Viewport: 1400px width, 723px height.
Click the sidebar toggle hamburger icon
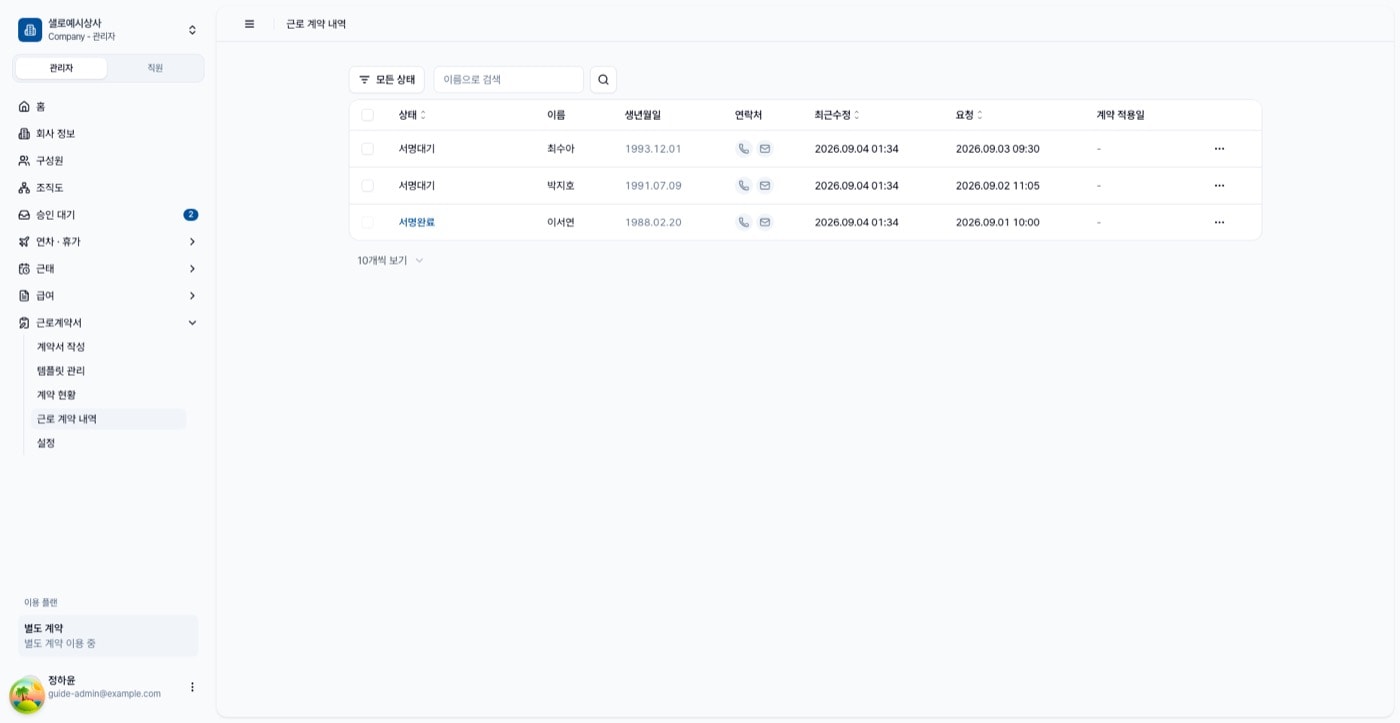tap(250, 24)
